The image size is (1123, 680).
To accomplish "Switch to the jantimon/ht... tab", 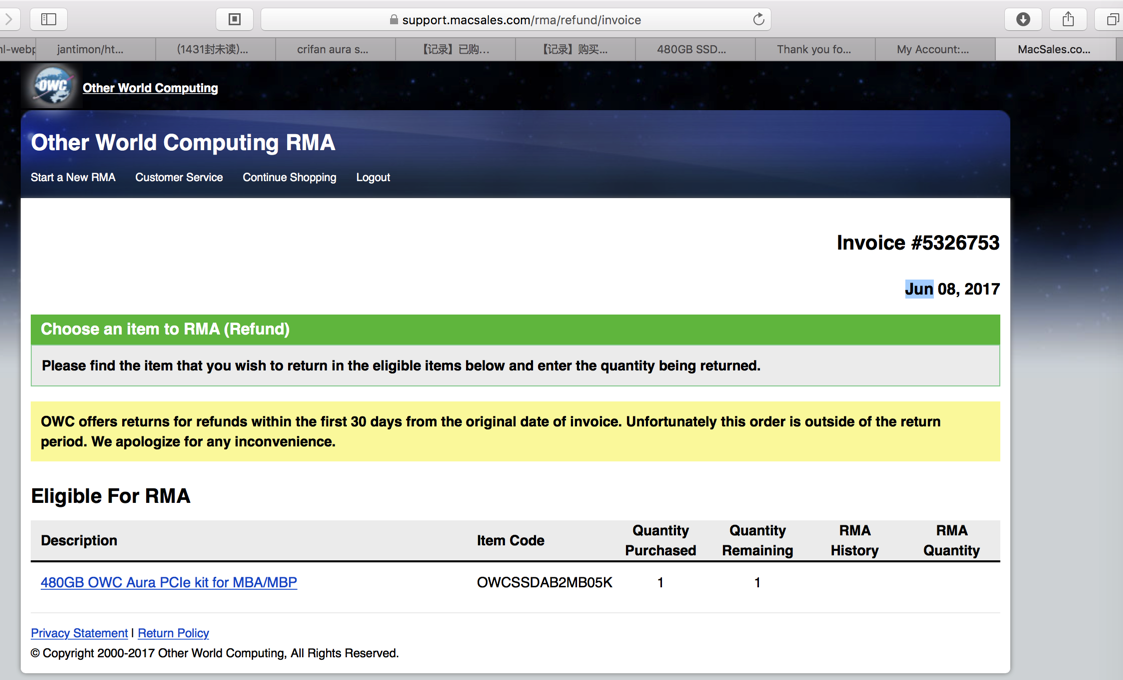I will (x=95, y=49).
